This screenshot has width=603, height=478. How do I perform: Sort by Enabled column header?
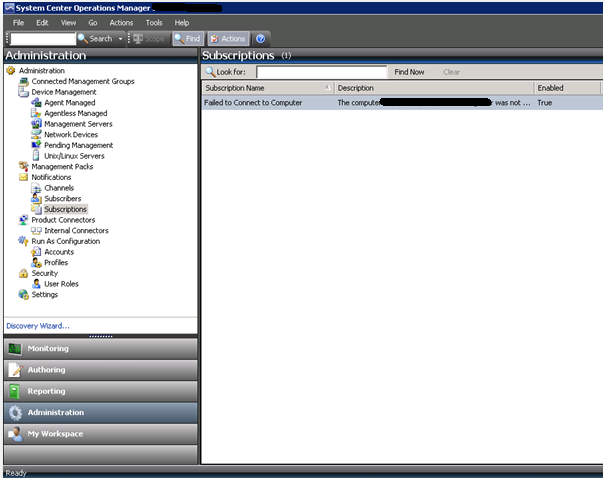pos(567,88)
